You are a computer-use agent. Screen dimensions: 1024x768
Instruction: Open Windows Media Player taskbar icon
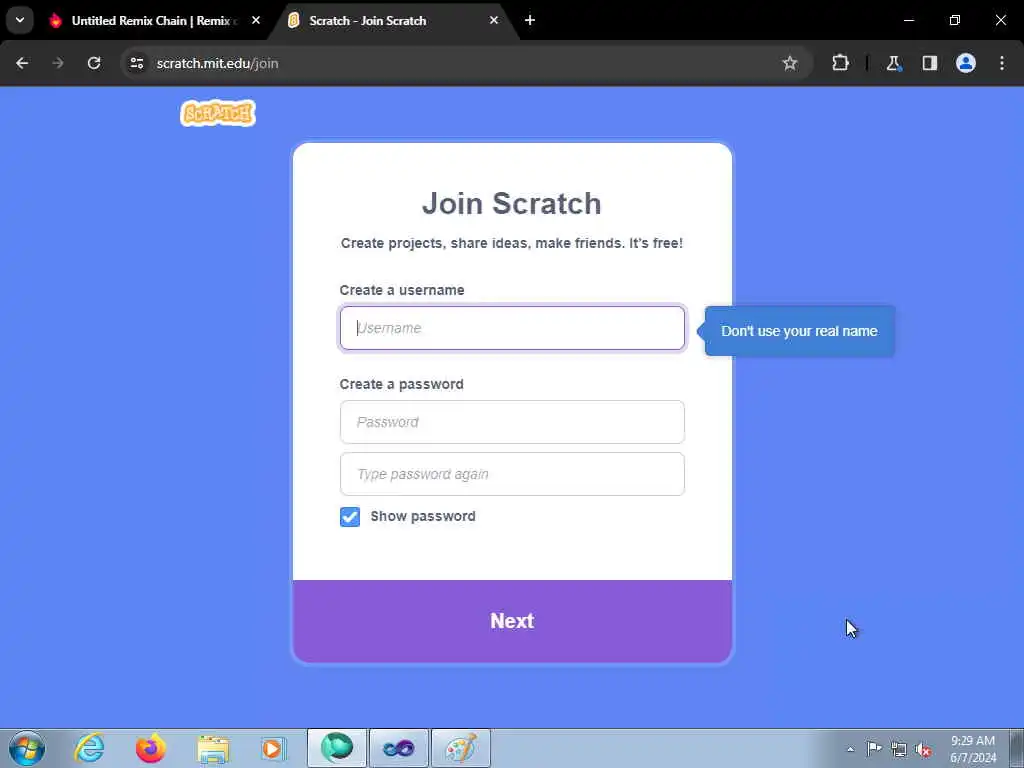click(273, 748)
